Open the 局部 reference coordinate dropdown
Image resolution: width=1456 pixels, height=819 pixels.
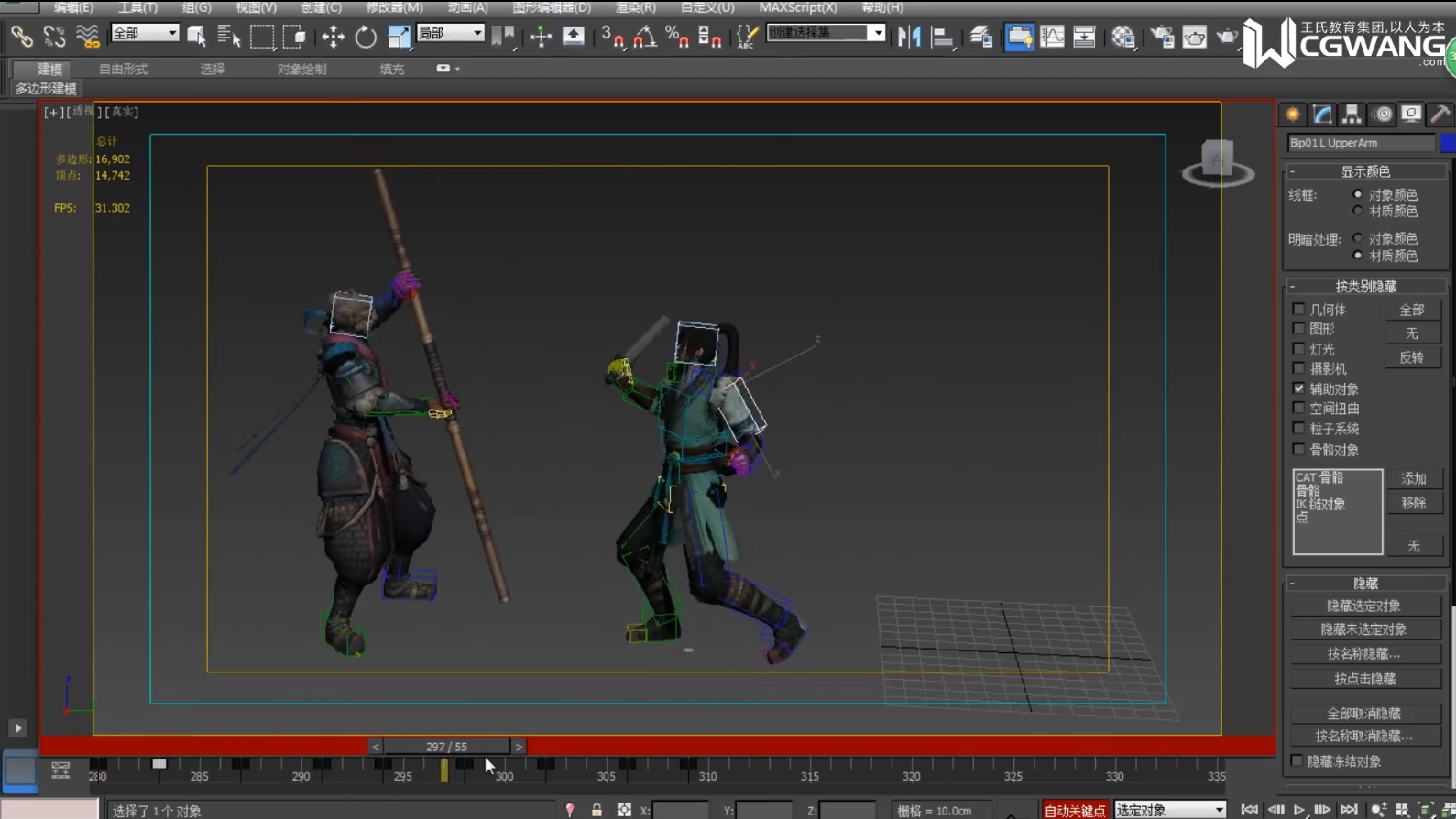pyautogui.click(x=450, y=33)
